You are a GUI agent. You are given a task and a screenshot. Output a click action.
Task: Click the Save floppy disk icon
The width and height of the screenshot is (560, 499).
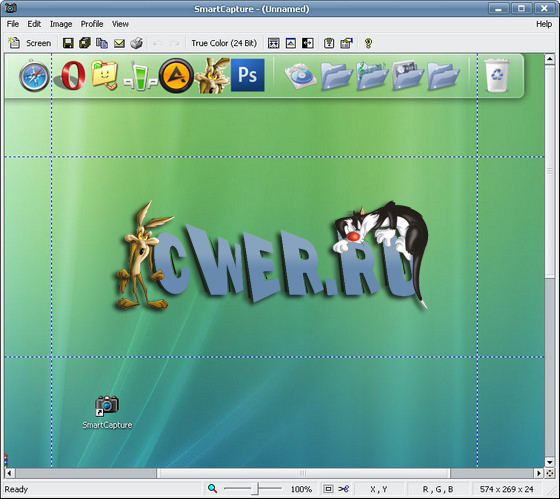pyautogui.click(x=68, y=43)
